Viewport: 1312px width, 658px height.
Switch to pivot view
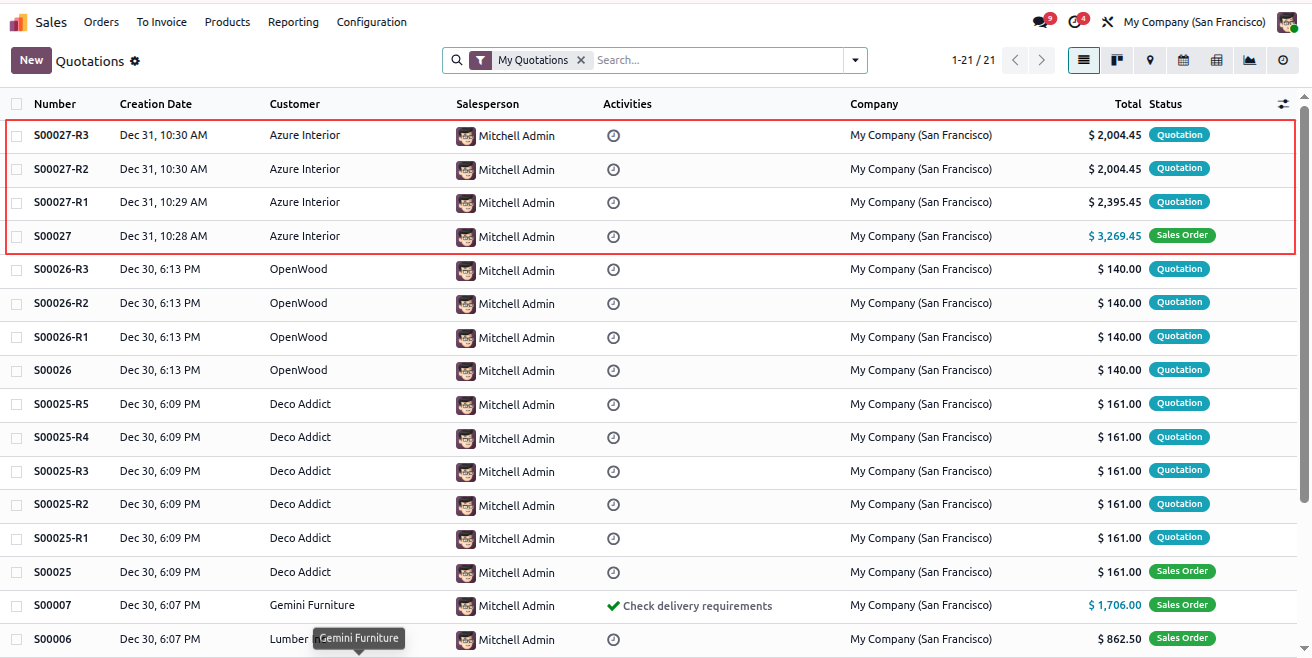tap(1216, 60)
